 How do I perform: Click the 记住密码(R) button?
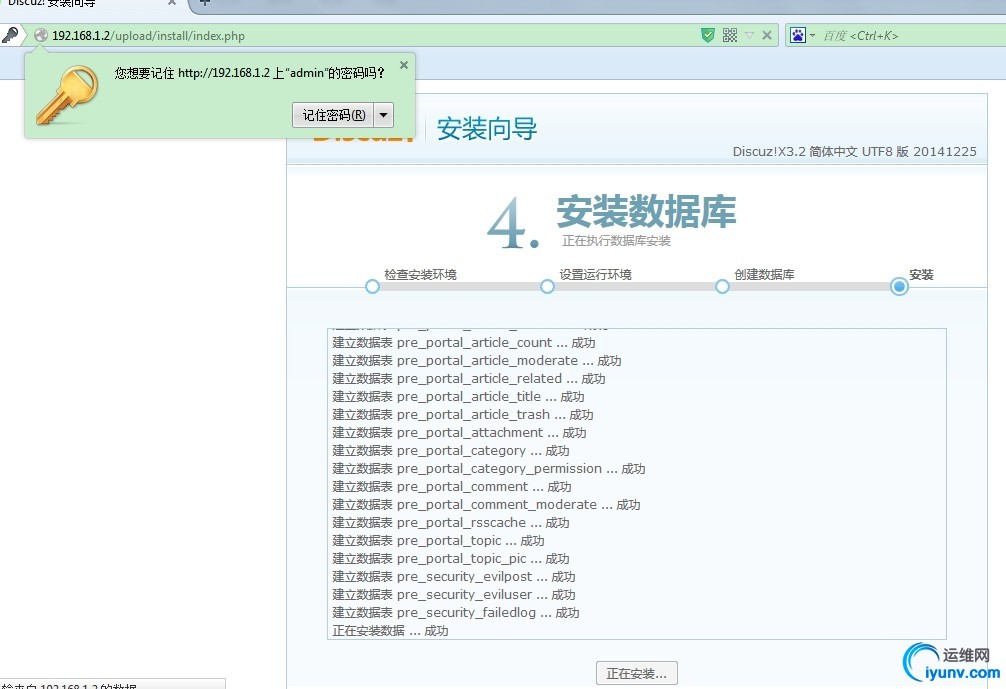[x=334, y=115]
